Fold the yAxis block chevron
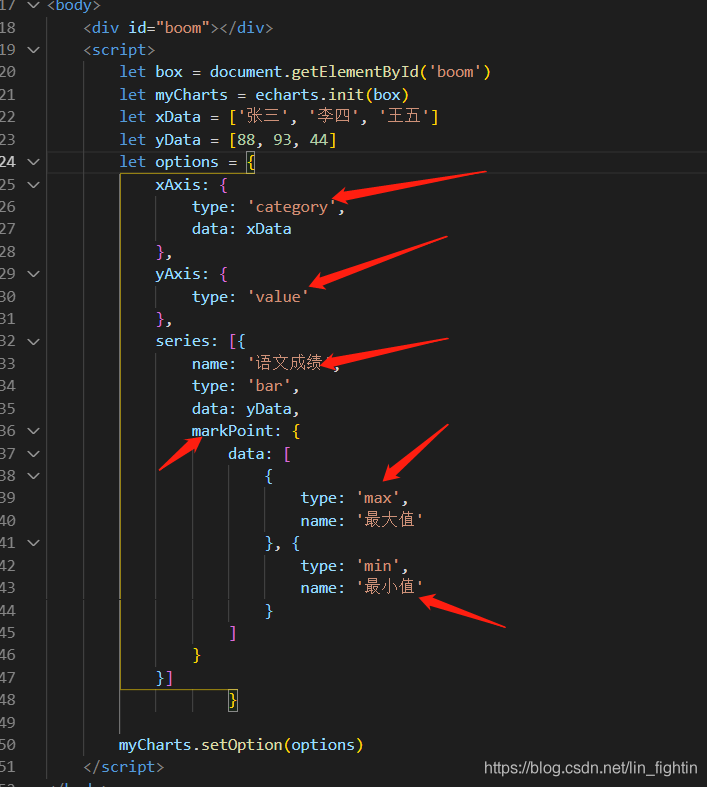 pyautogui.click(x=33, y=274)
